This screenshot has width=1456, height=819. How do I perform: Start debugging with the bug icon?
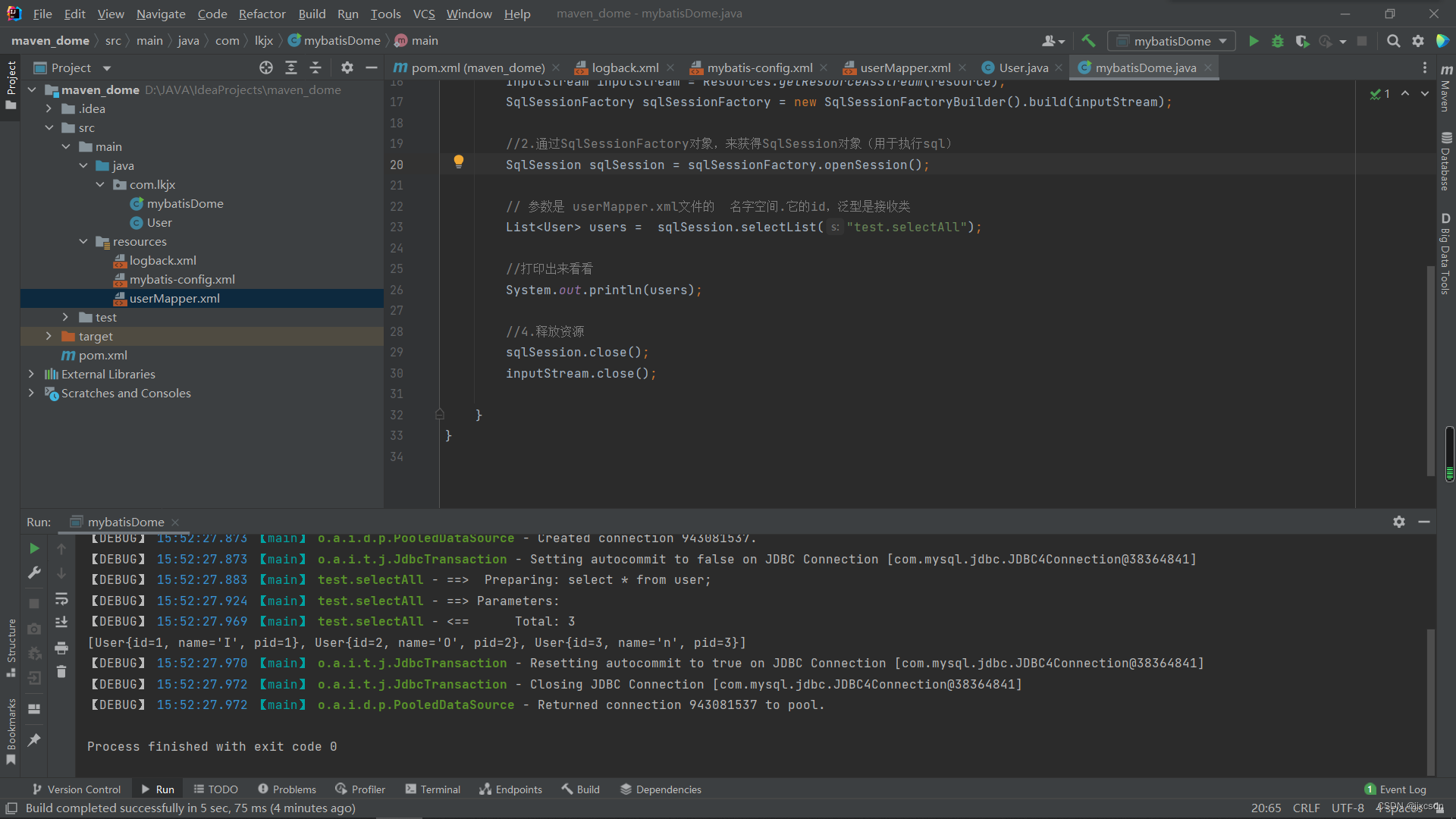(x=1278, y=41)
